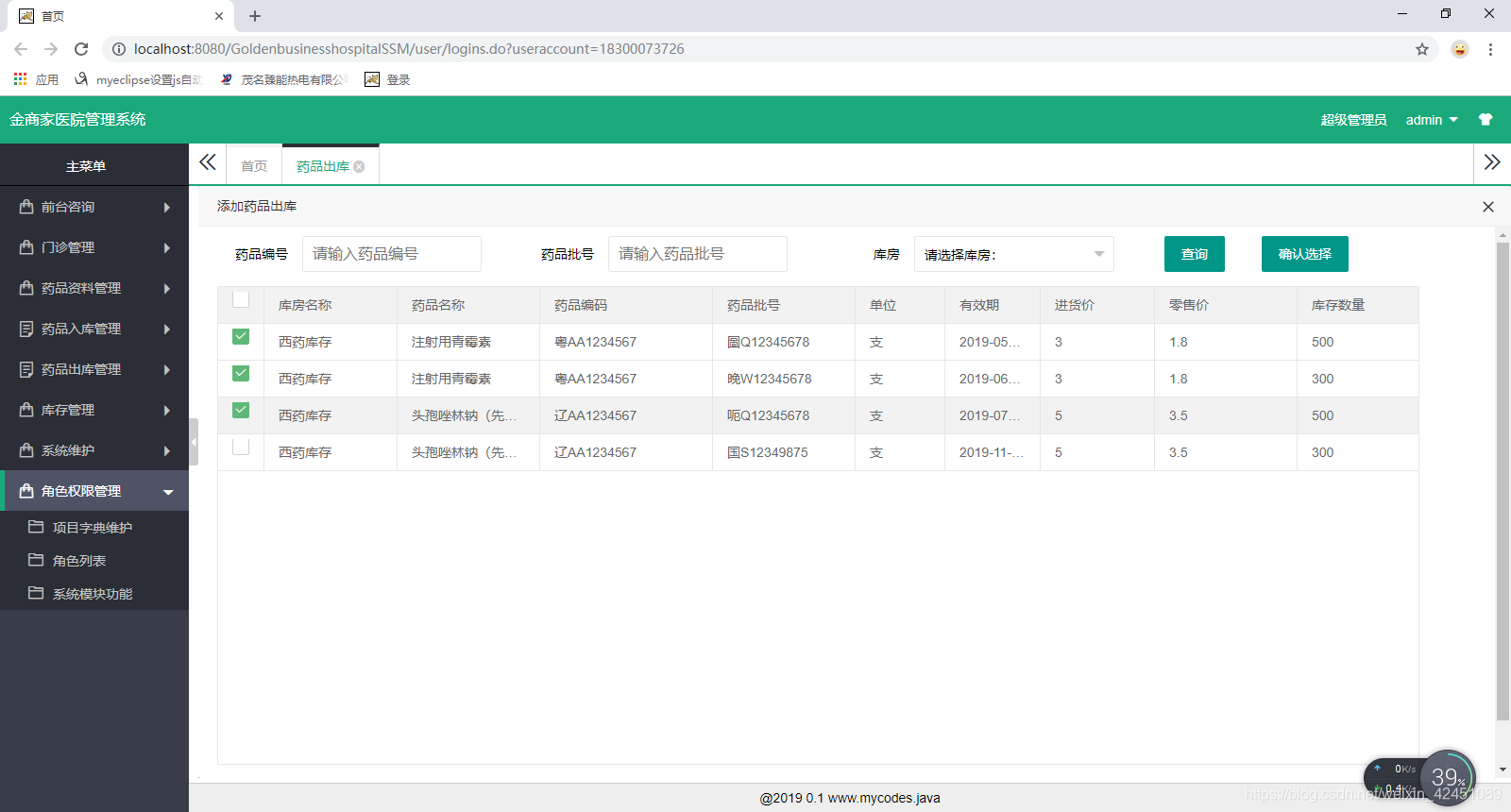Click the 库存管理 sidebar icon
The image size is (1511, 812).
(26, 409)
